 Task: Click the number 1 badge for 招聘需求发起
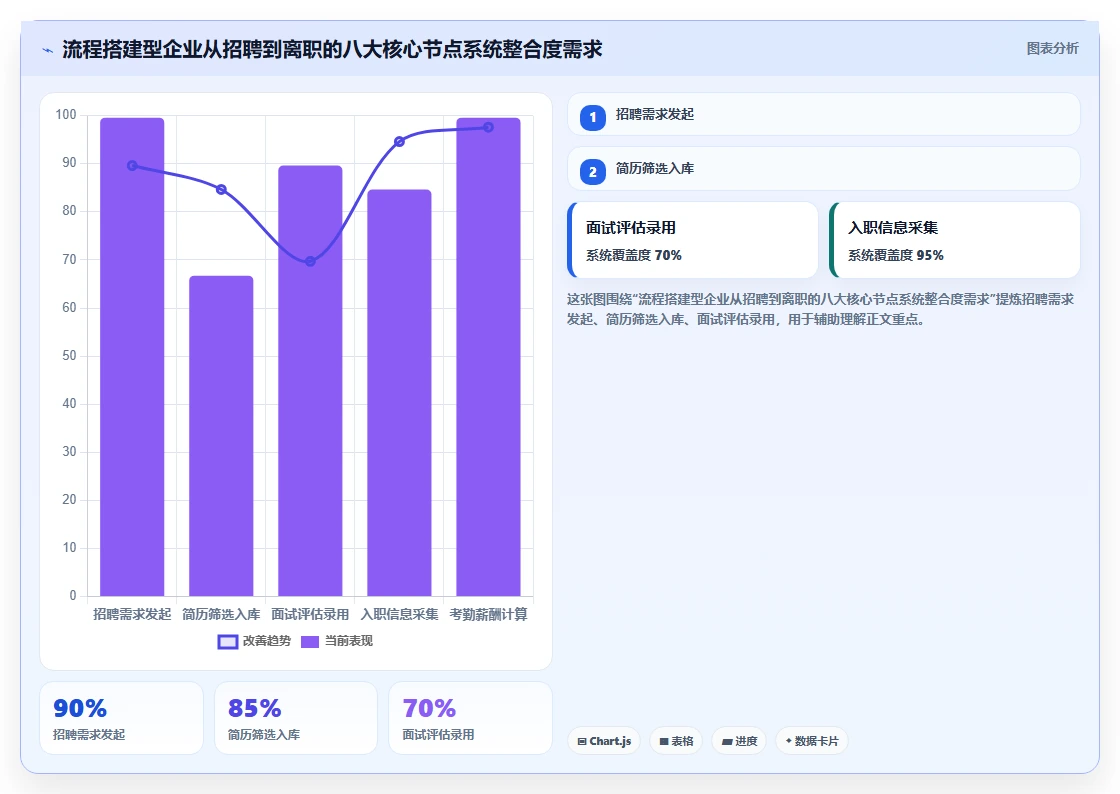[592, 117]
